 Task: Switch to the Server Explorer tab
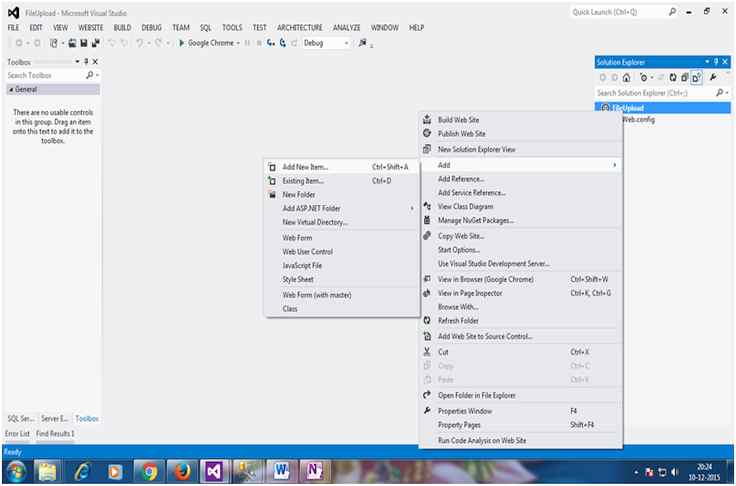(x=54, y=418)
